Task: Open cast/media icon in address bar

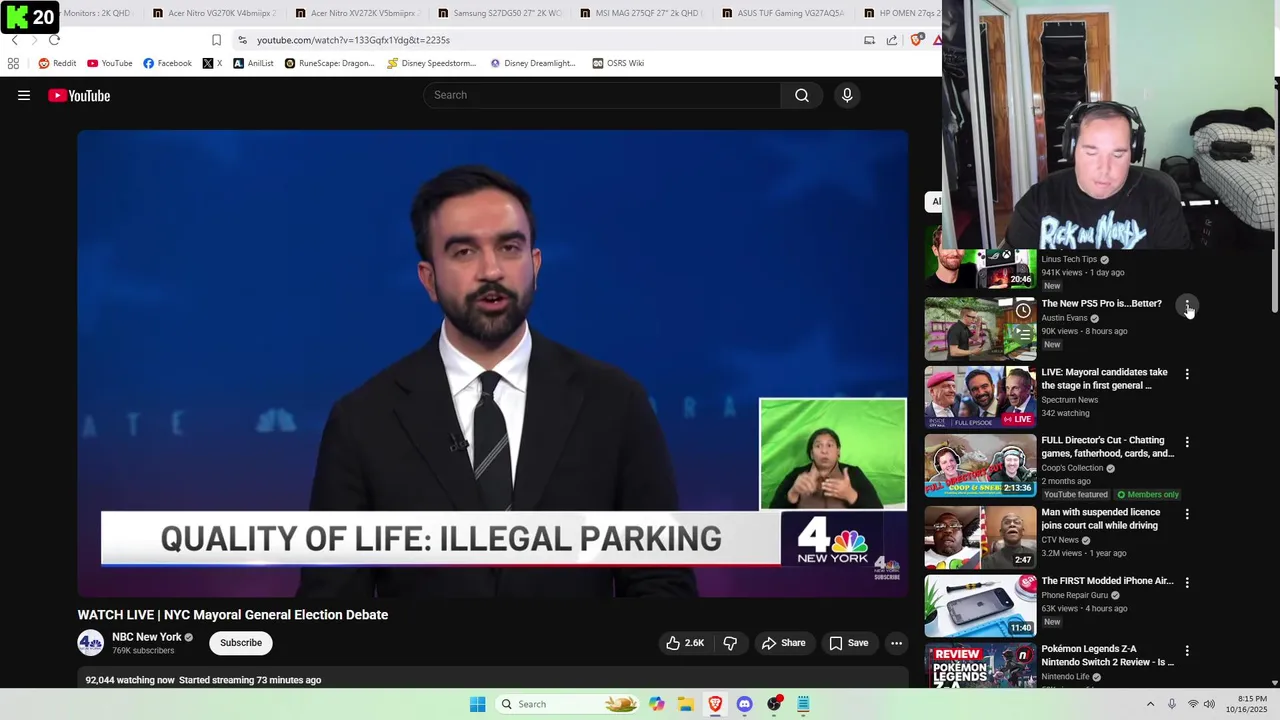Action: pyautogui.click(x=869, y=40)
